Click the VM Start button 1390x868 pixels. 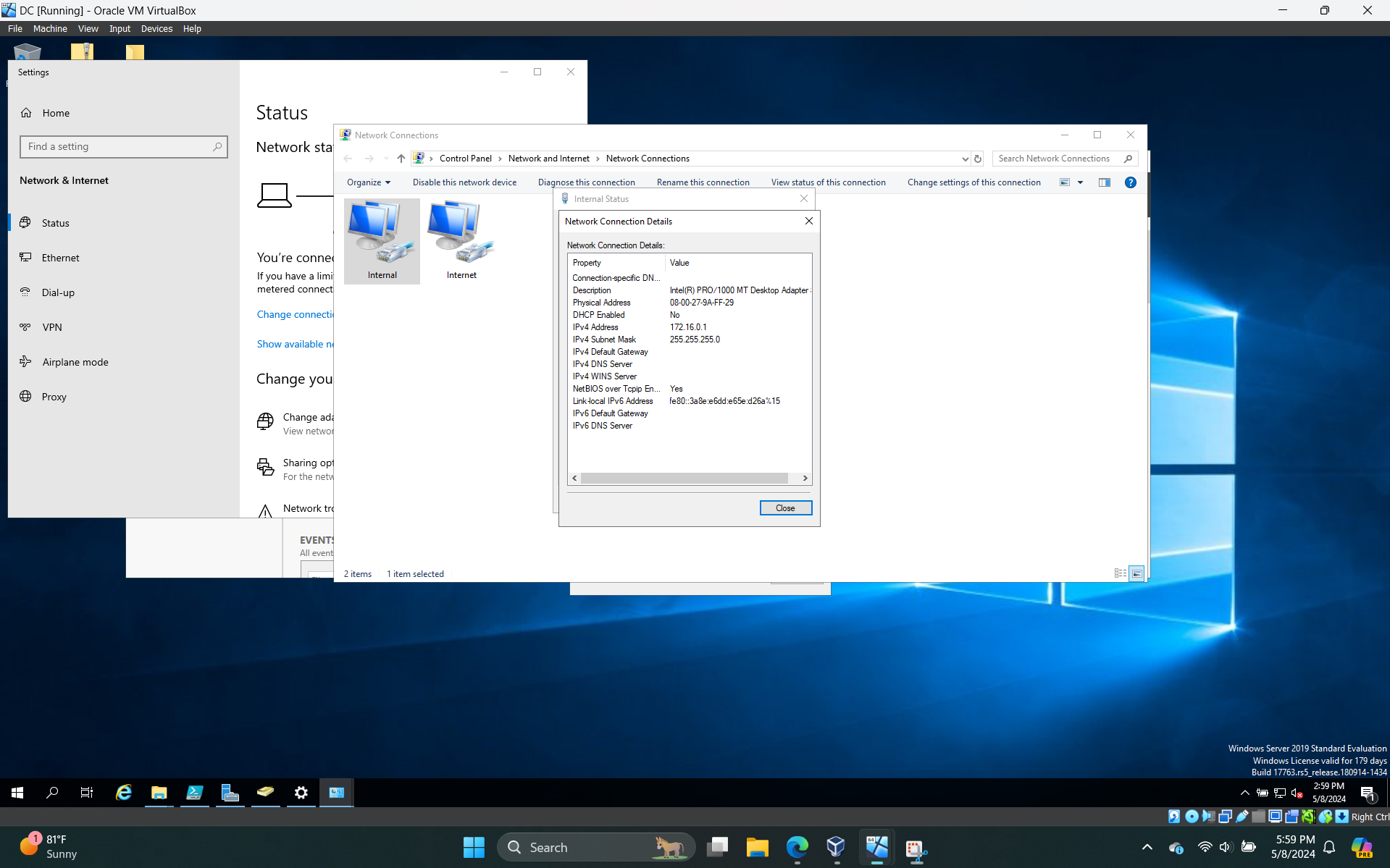pyautogui.click(x=17, y=793)
